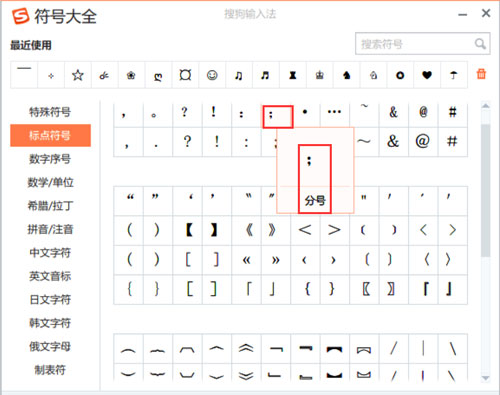Screen dimensions: 500x395
Task: Insert the bold white corner bracket 『
Action: coord(423,289)
